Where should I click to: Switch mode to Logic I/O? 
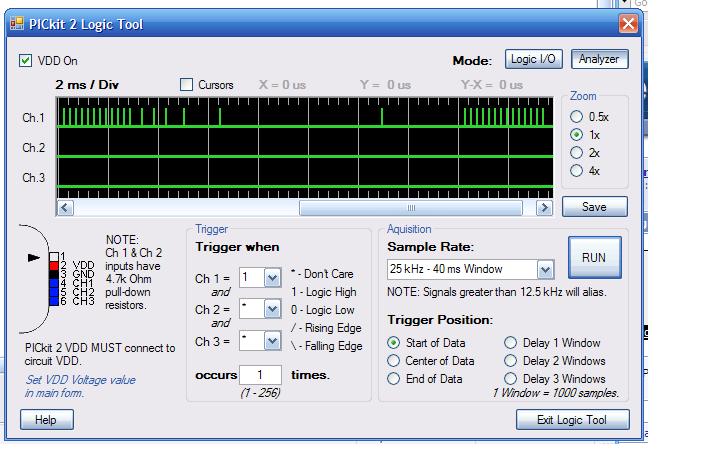coord(534,59)
